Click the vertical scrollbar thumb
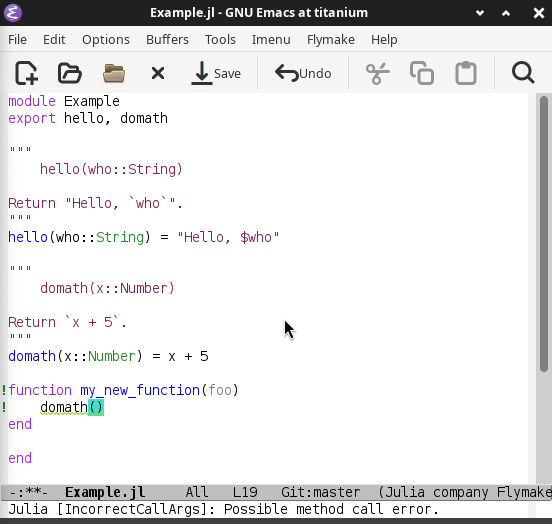552x524 pixels. tap(544, 234)
